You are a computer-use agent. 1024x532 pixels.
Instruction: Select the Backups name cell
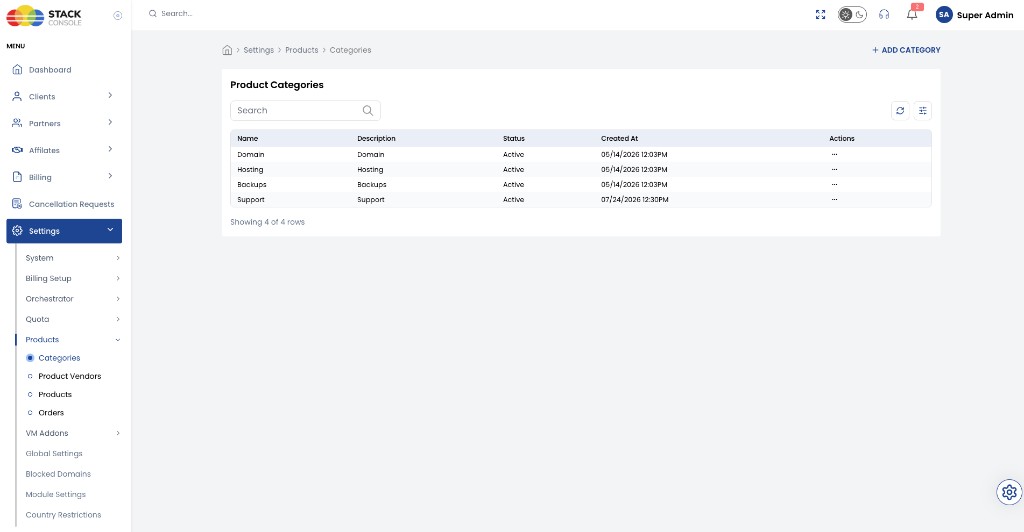tap(251, 185)
